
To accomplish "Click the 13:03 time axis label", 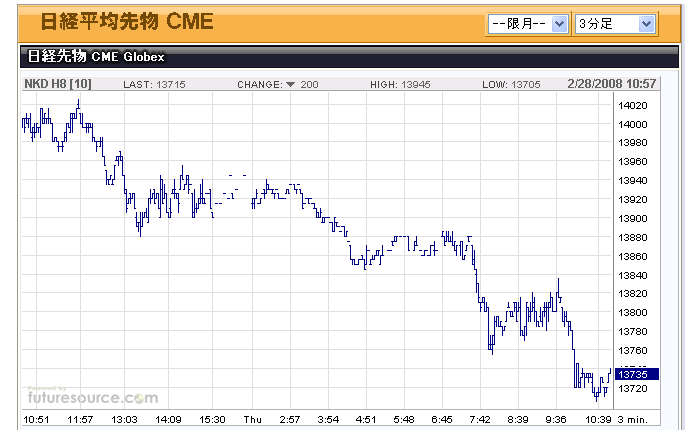I will [124, 419].
